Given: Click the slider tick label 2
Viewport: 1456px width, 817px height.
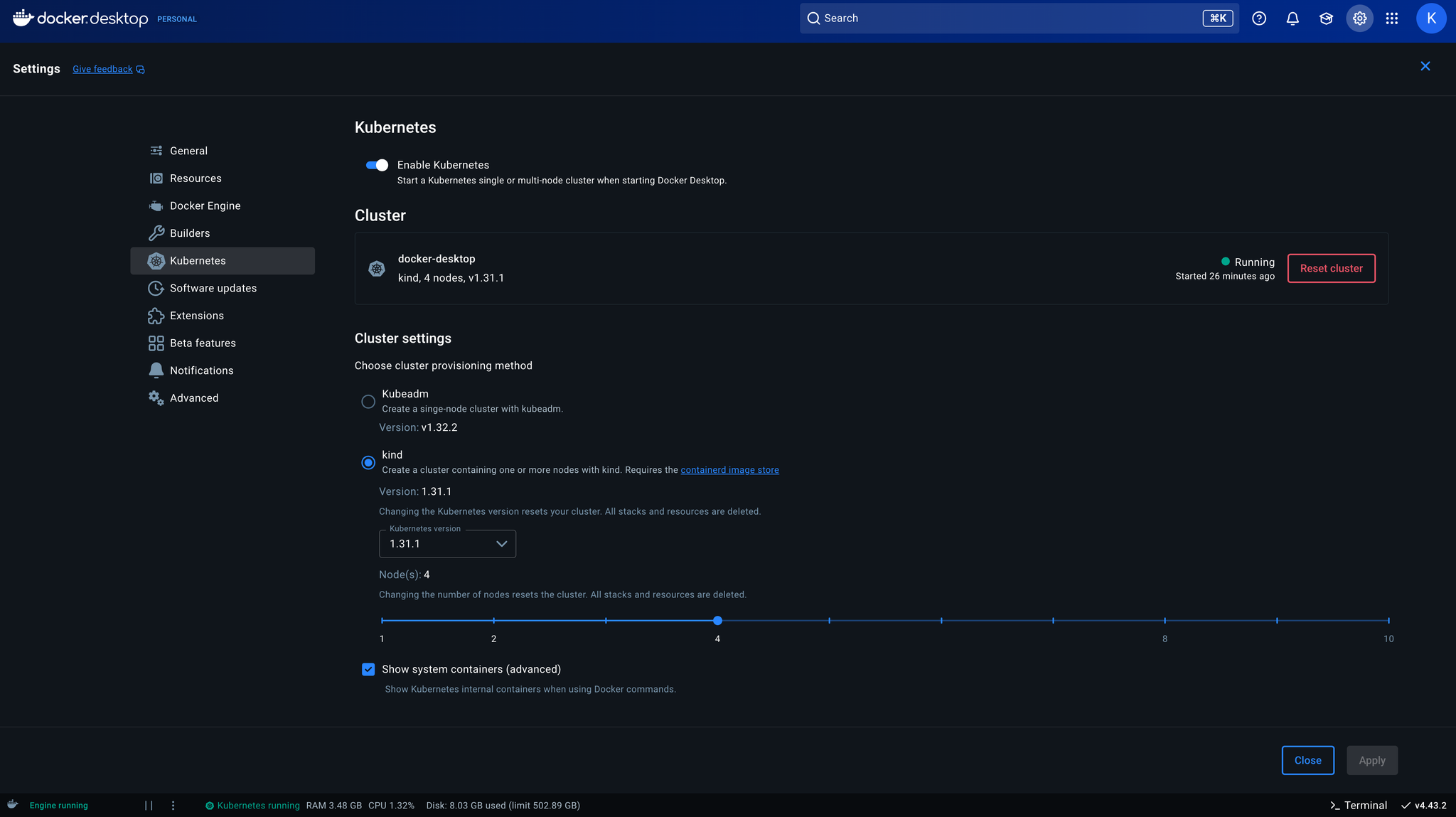Looking at the screenshot, I should (493, 639).
